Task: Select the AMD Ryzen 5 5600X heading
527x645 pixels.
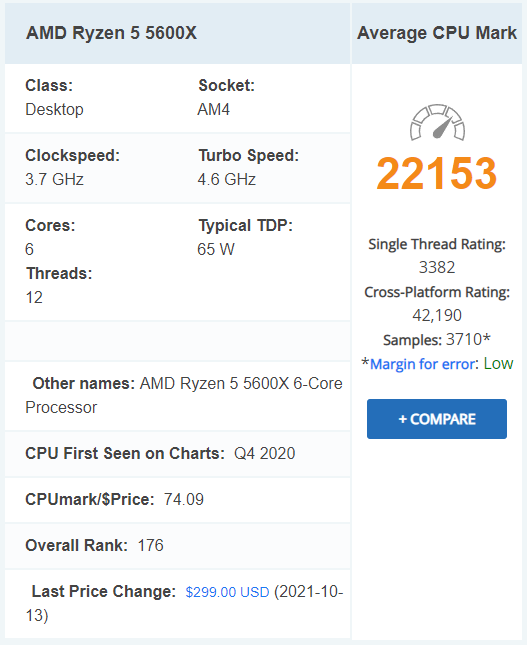Action: pos(111,33)
